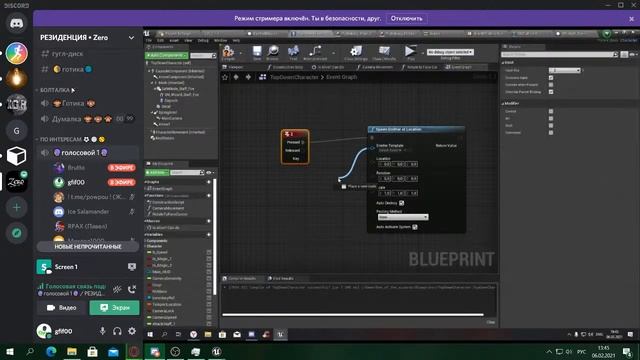640x360 pixels.
Task: Click the Compile blueprint toolbar icon
Action: tap(228, 52)
